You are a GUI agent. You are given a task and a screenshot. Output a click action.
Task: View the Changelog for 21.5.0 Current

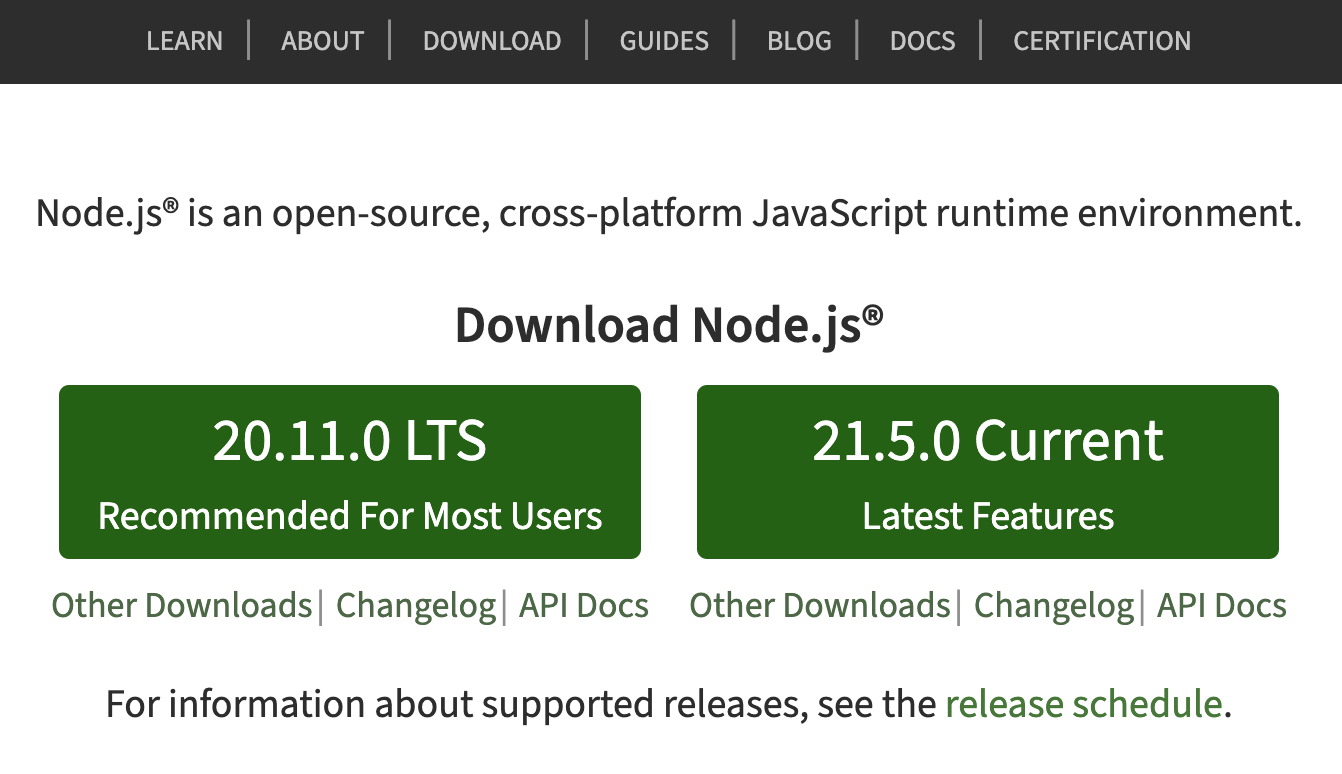pyautogui.click(x=1054, y=605)
